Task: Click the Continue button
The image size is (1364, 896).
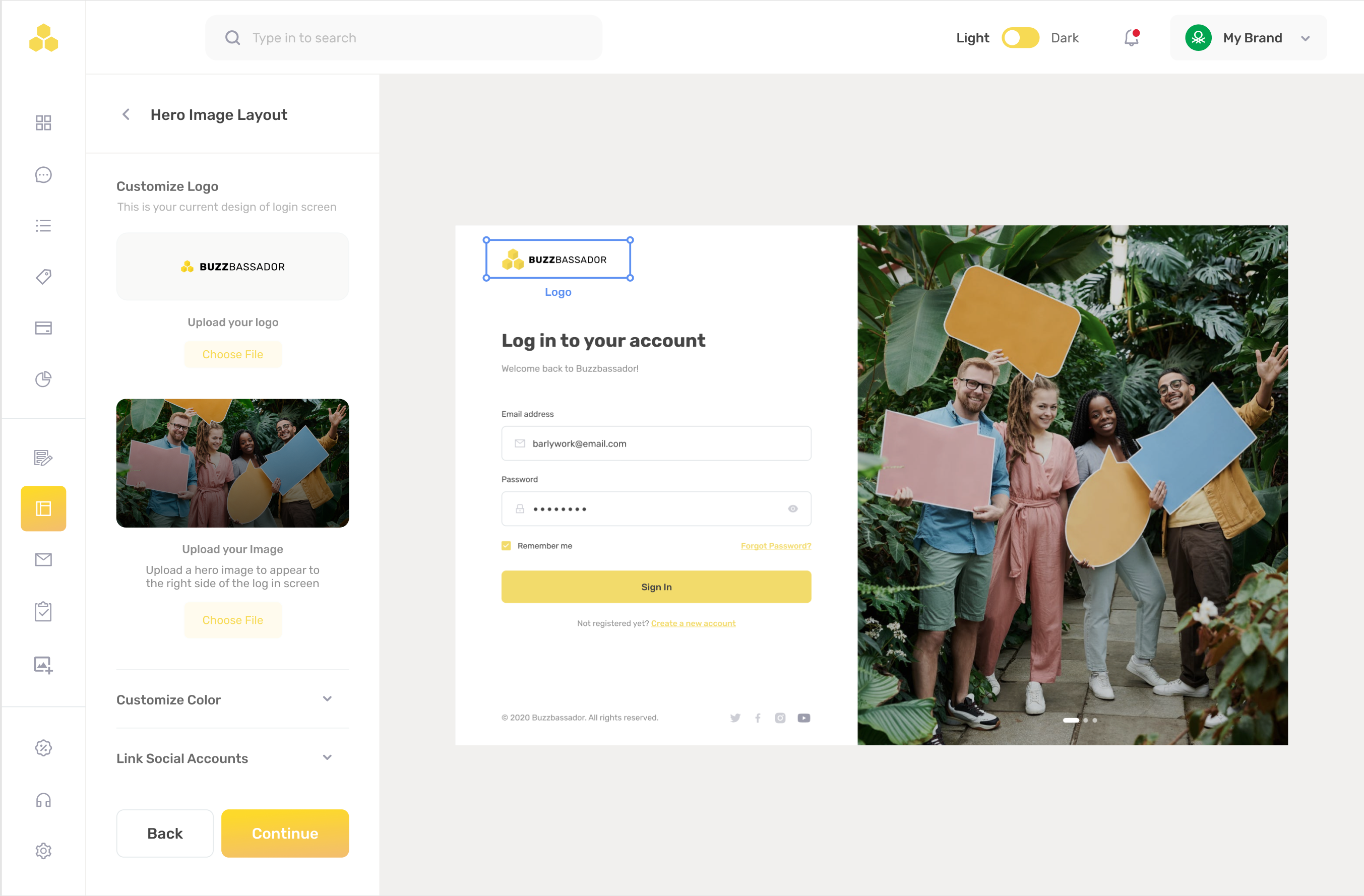Action: (x=285, y=833)
